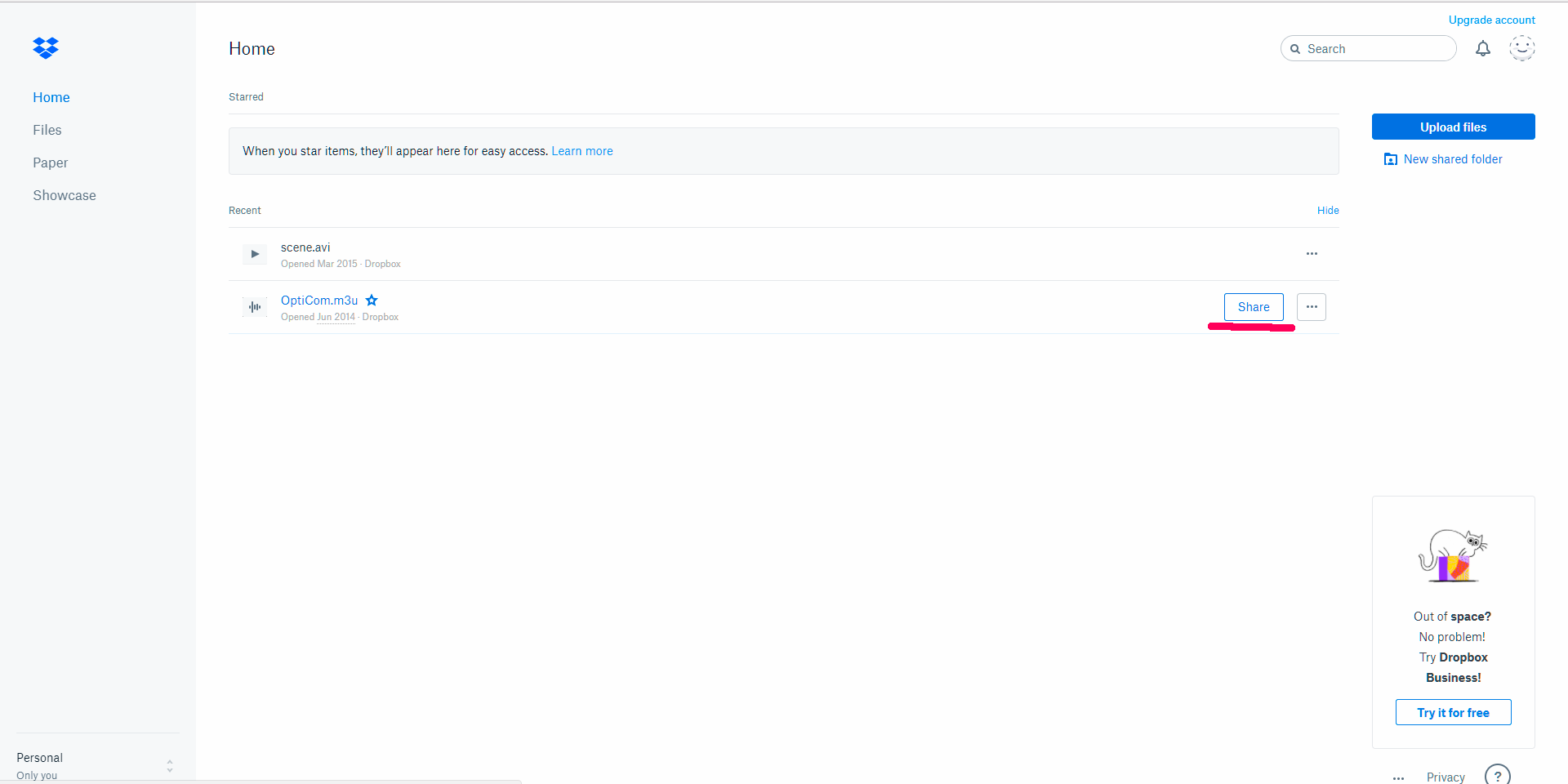
Task: Open Paper in sidebar
Action: [x=51, y=163]
